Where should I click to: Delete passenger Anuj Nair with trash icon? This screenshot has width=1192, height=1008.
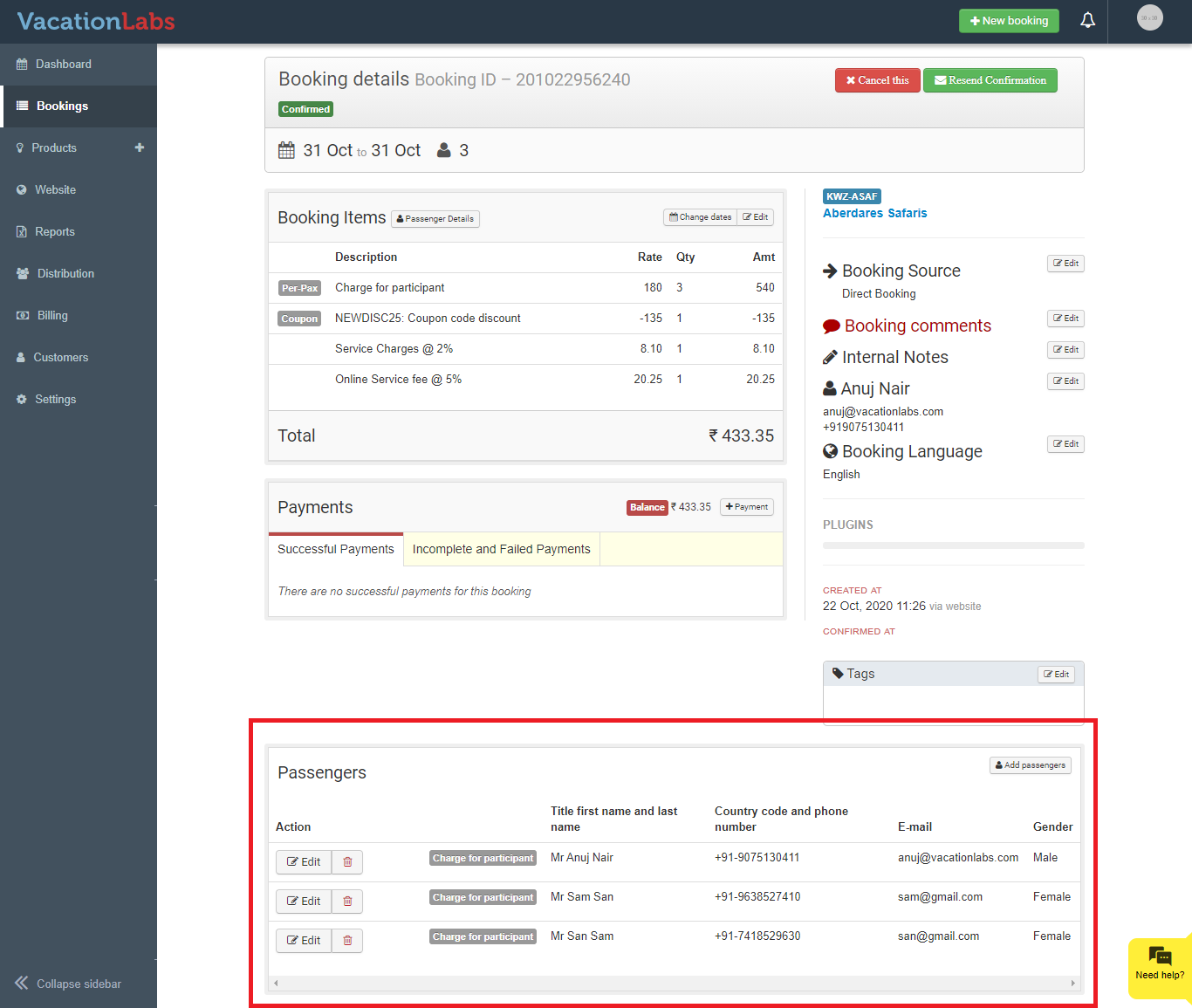coord(347,862)
